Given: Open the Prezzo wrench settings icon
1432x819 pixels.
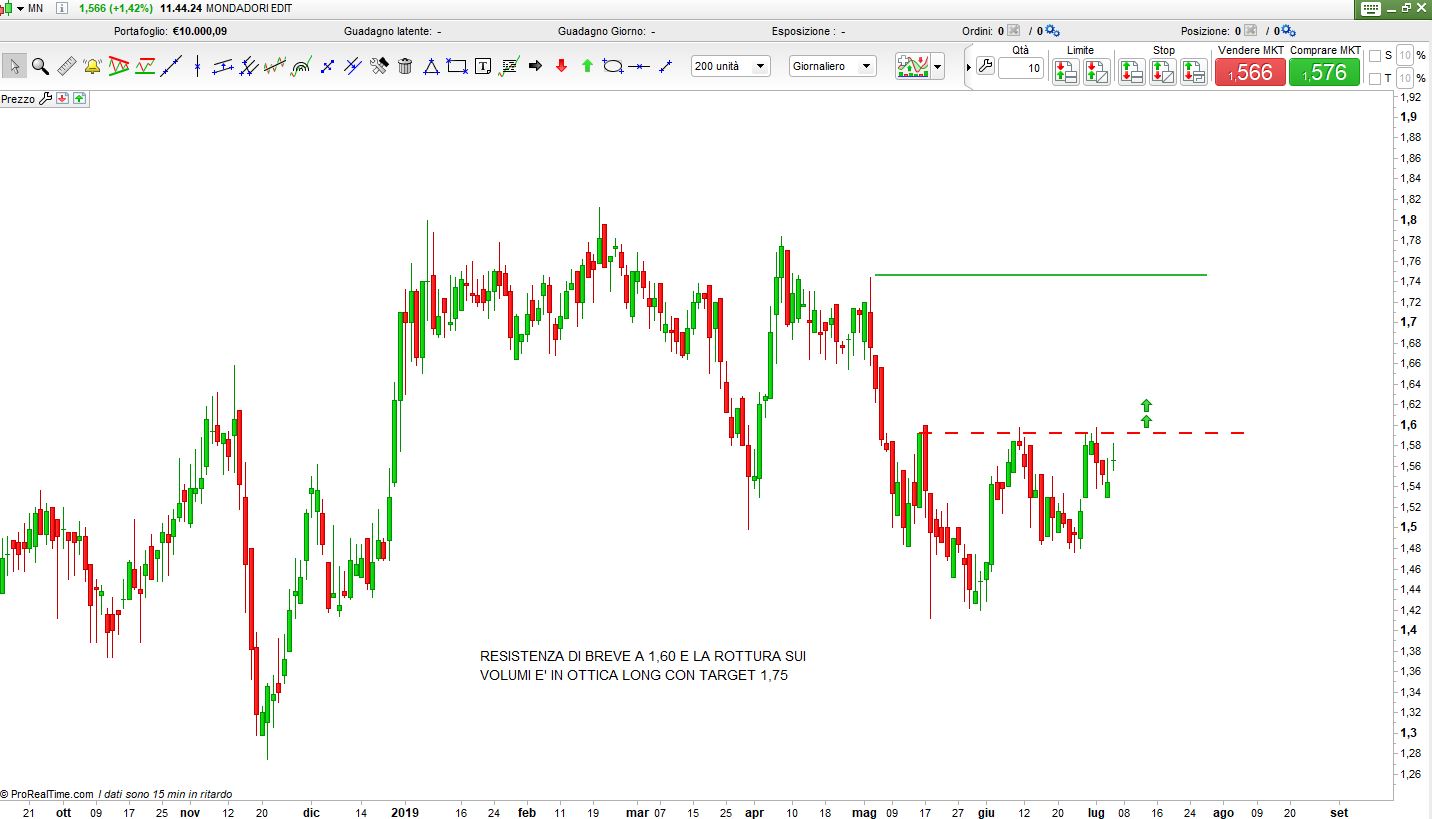Looking at the screenshot, I should click(x=45, y=99).
